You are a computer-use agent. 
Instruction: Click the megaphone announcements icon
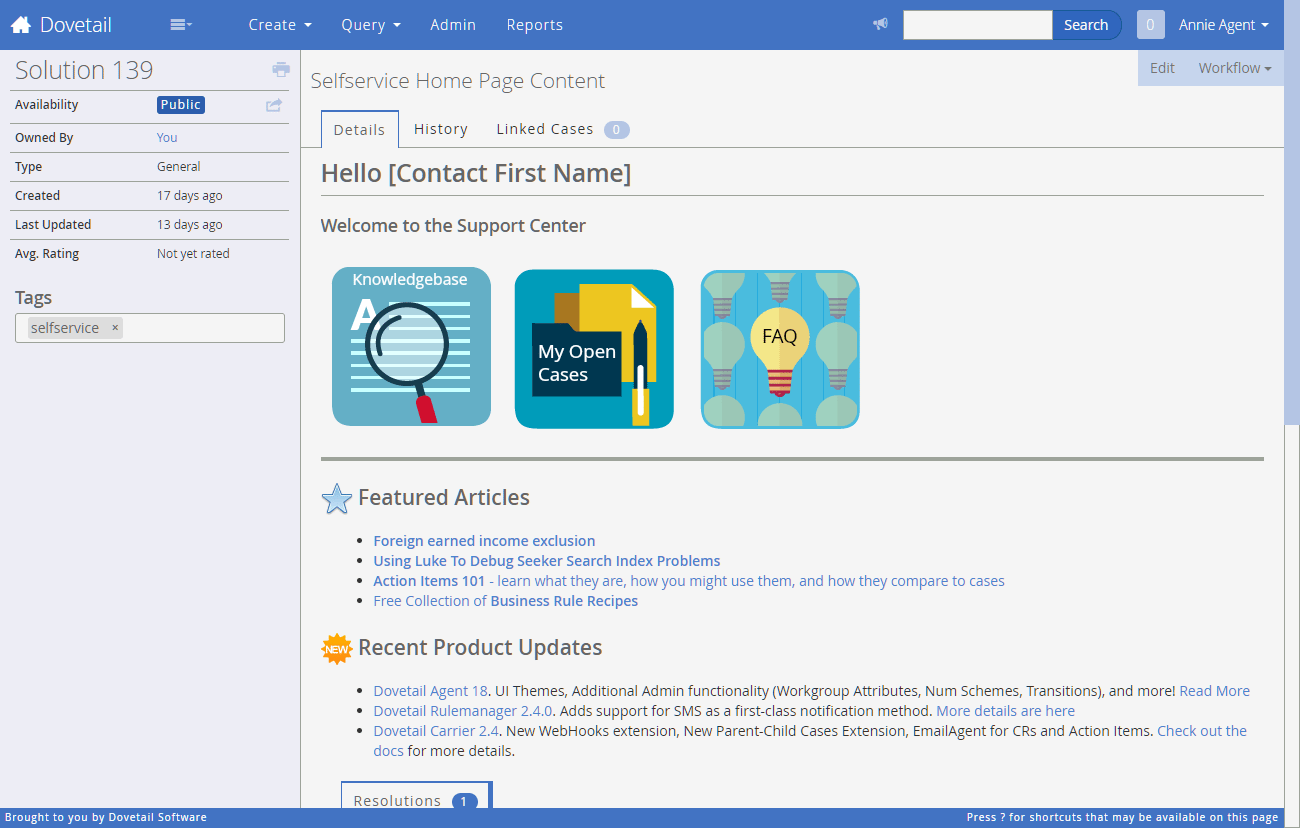880,25
